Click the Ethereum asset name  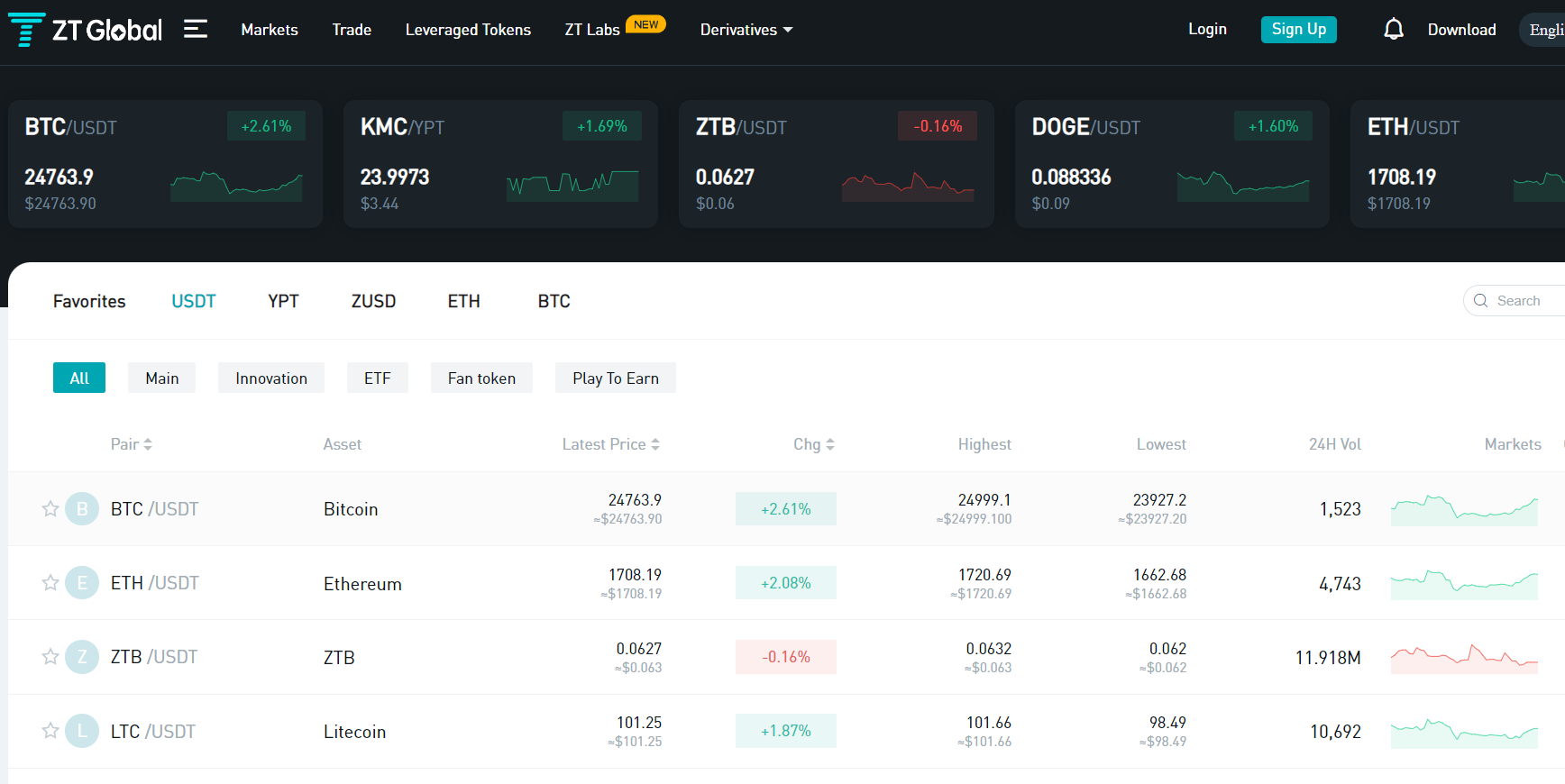[x=362, y=584]
